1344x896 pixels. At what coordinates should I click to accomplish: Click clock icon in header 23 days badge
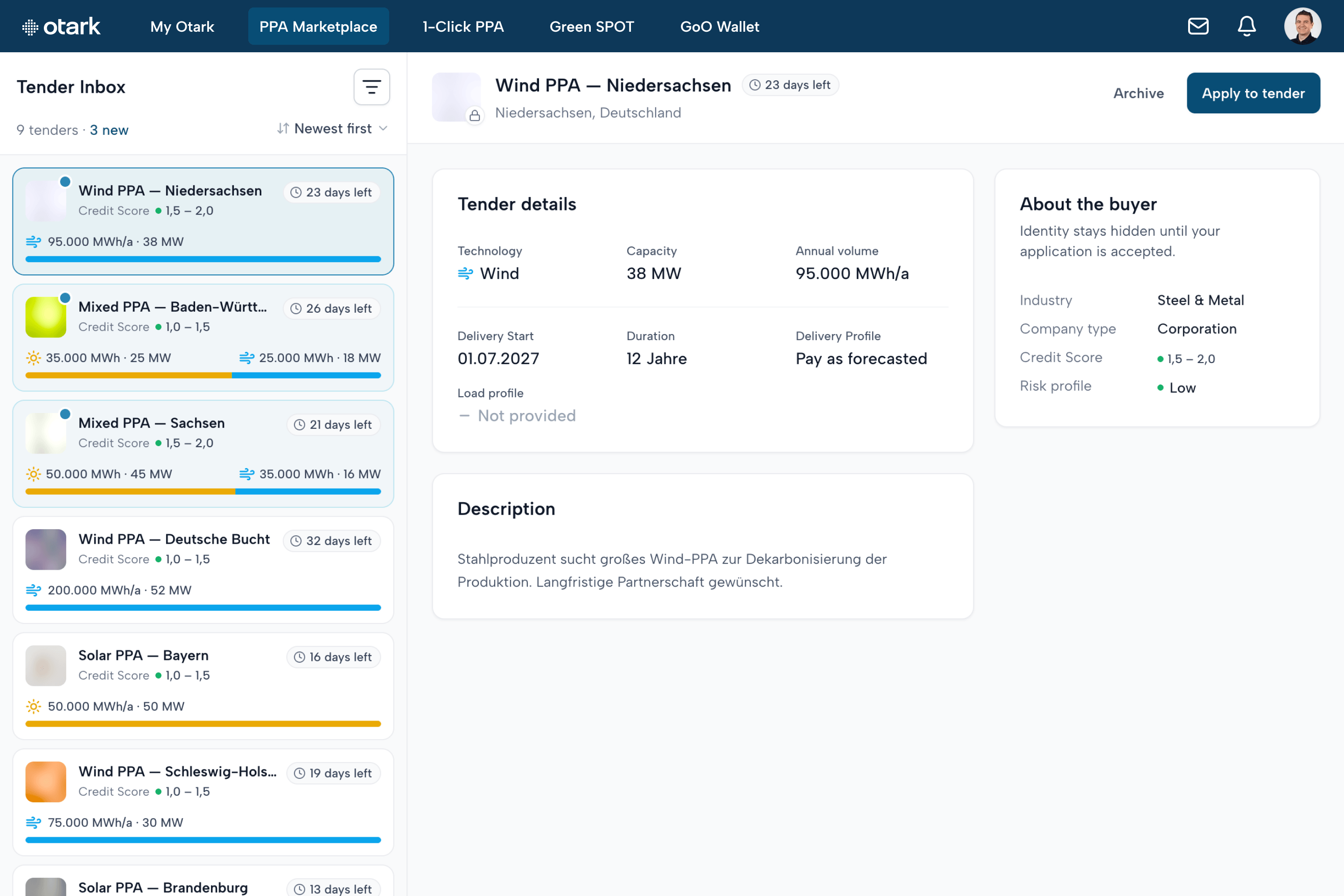[x=755, y=85]
